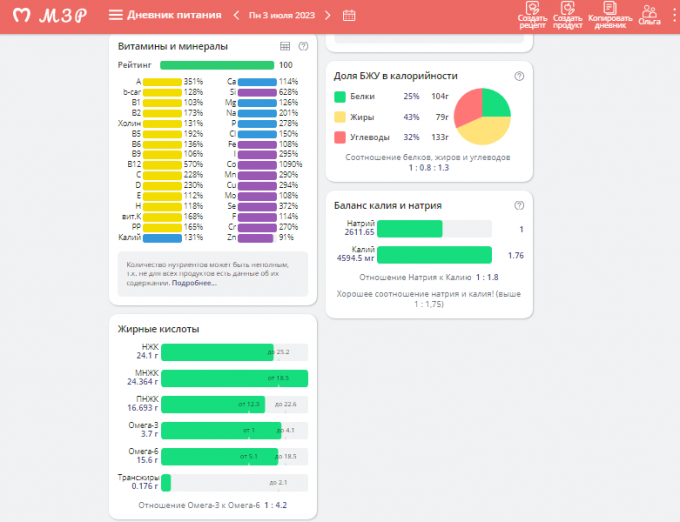Click the B12 vitamin bar
The width and height of the screenshot is (680, 522).
pos(162,163)
